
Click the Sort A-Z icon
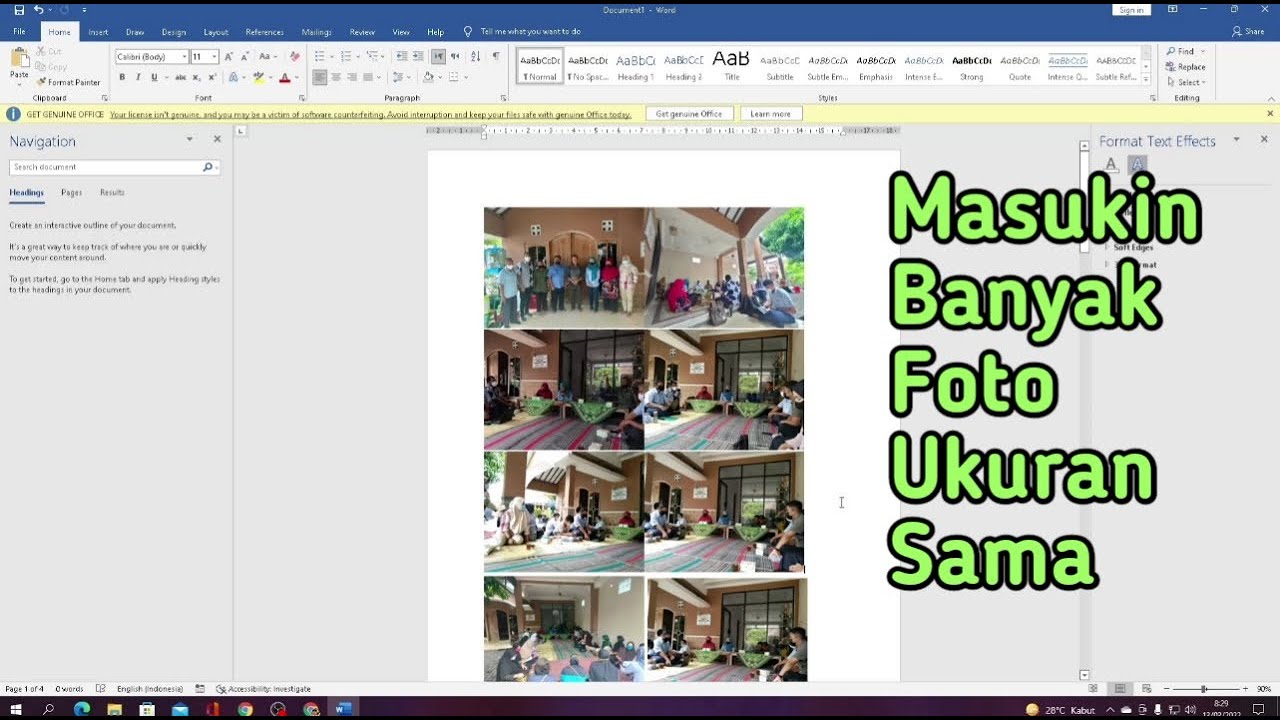tap(476, 57)
